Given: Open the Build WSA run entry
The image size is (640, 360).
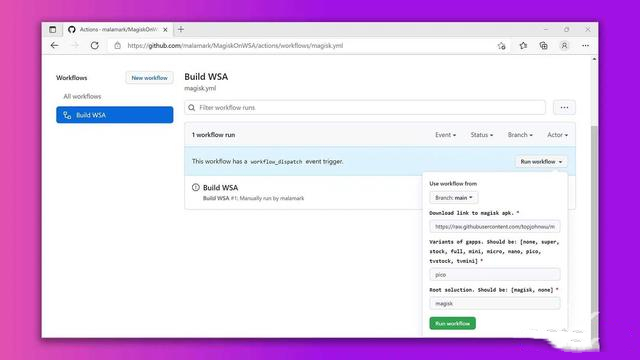Looking at the screenshot, I should (x=220, y=187).
